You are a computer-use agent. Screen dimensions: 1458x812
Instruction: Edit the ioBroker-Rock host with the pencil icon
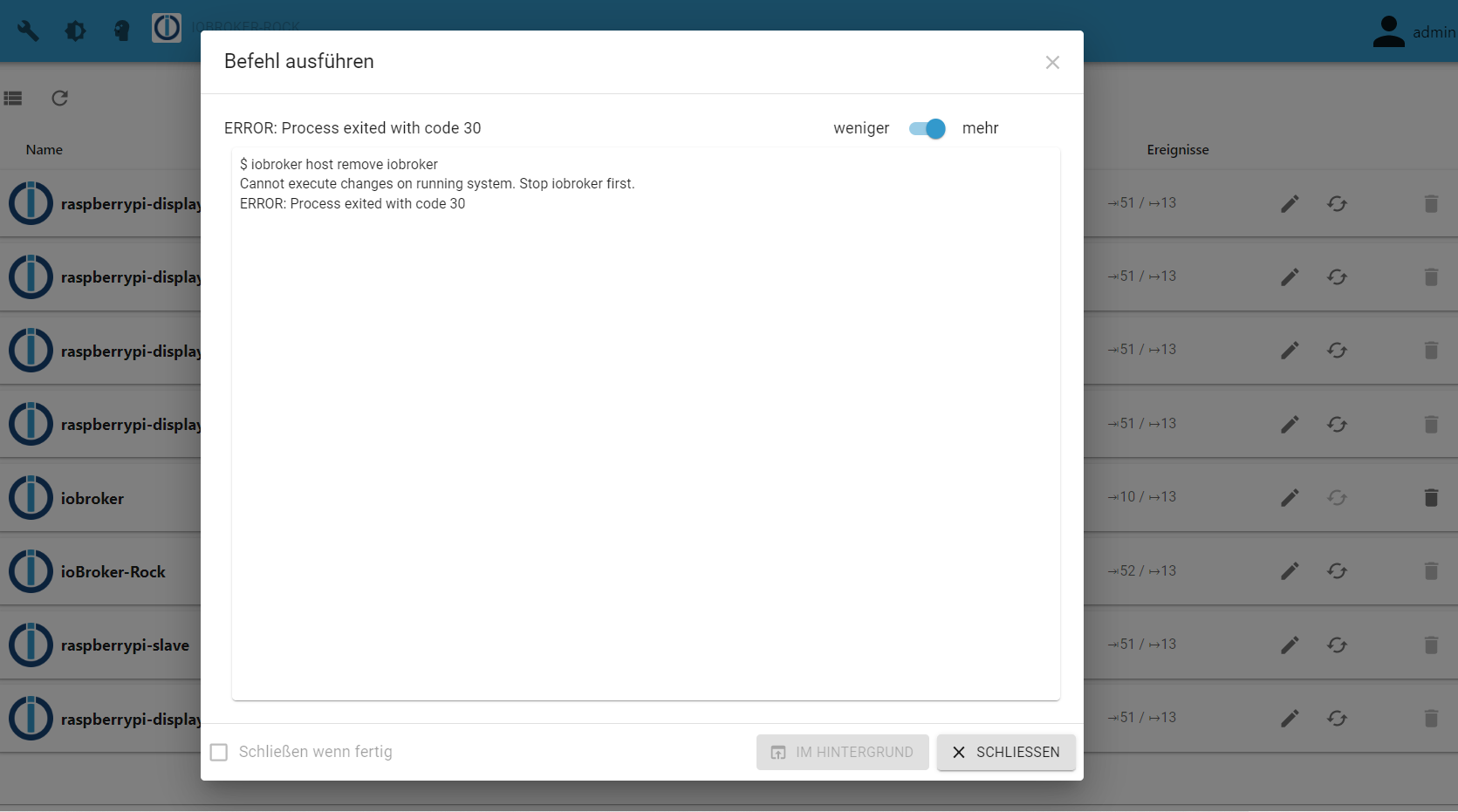point(1290,571)
